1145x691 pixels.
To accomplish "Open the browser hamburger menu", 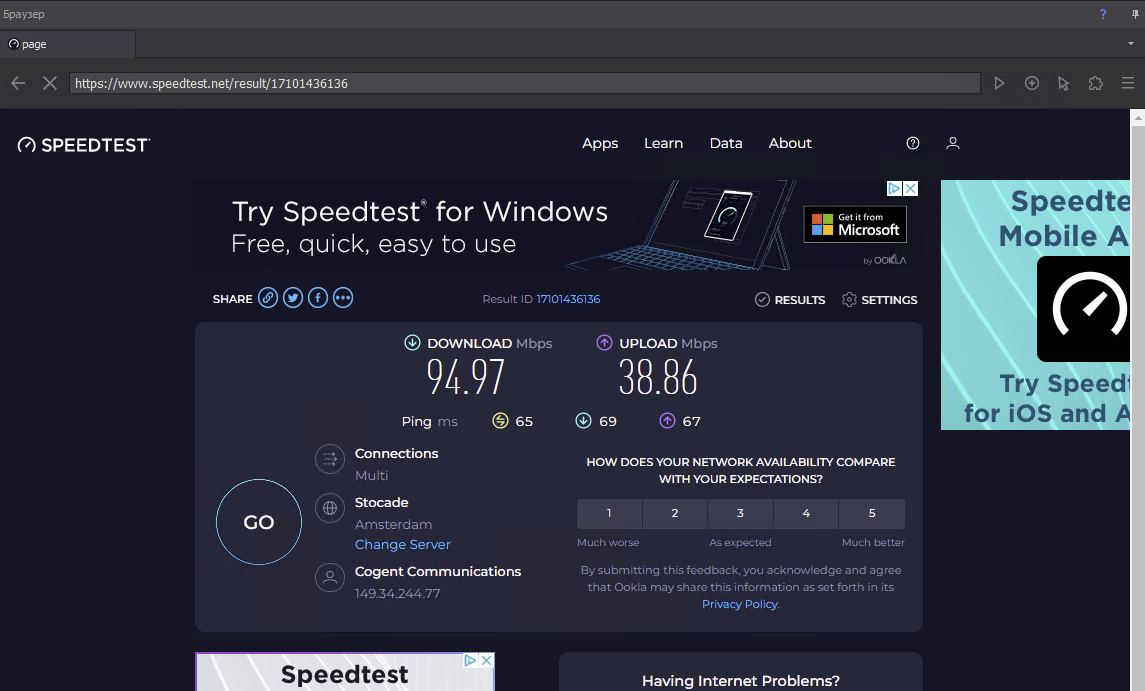I will 1128,83.
